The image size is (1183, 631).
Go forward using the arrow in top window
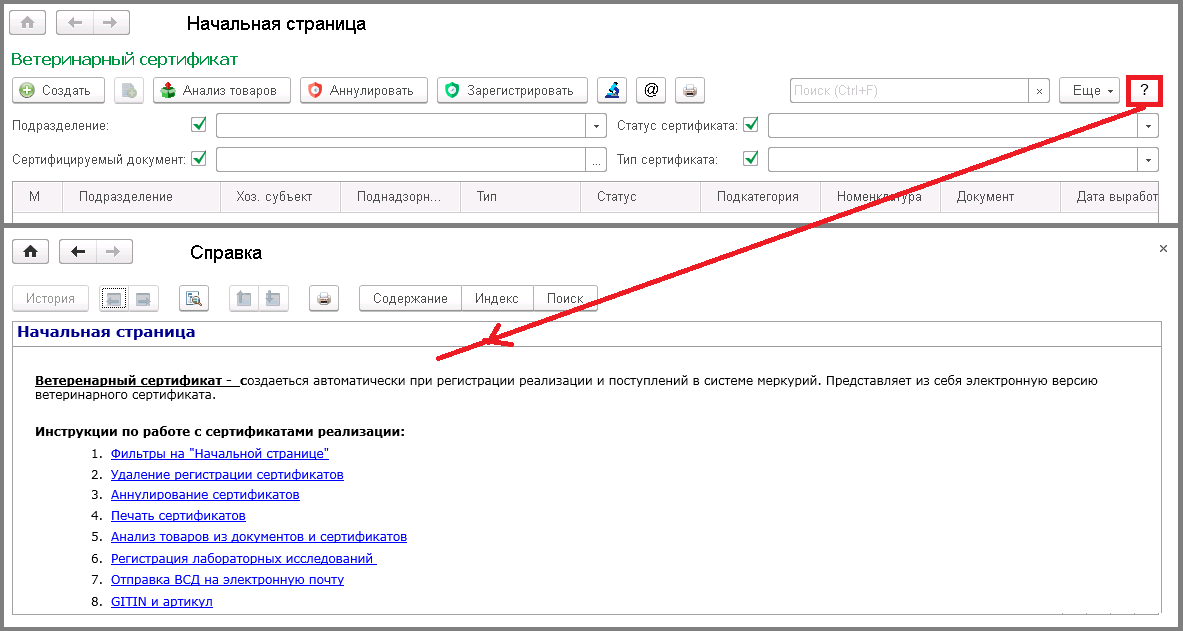tap(111, 23)
